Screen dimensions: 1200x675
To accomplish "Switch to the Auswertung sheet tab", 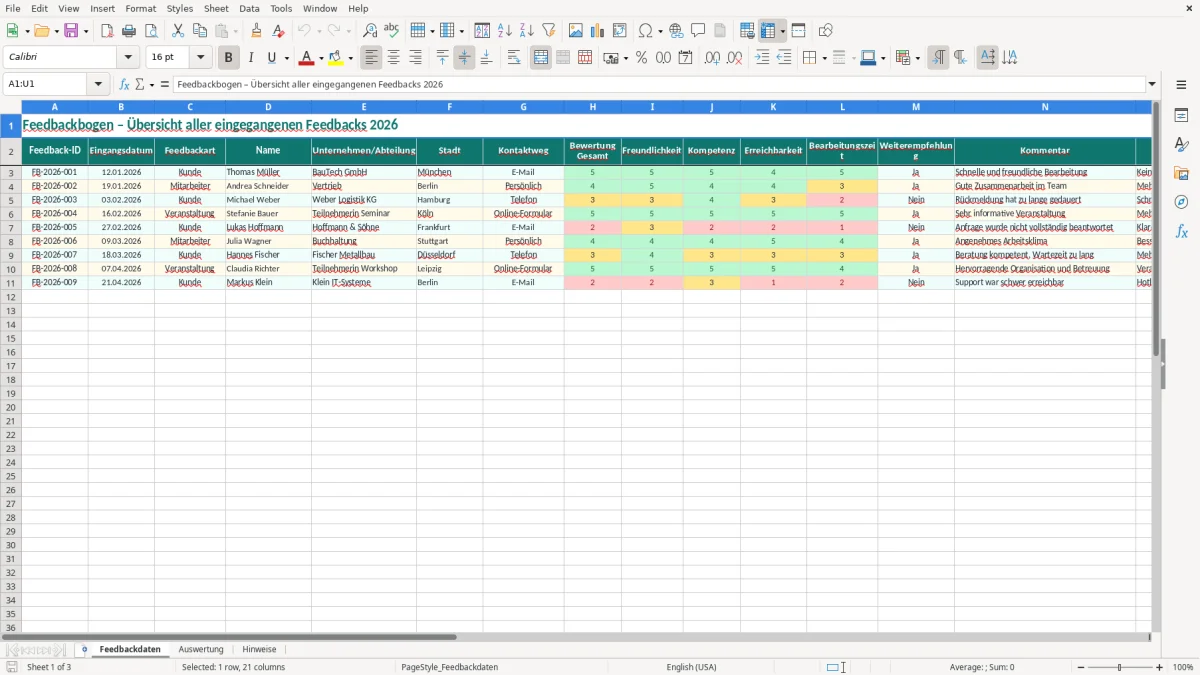I will pos(201,649).
